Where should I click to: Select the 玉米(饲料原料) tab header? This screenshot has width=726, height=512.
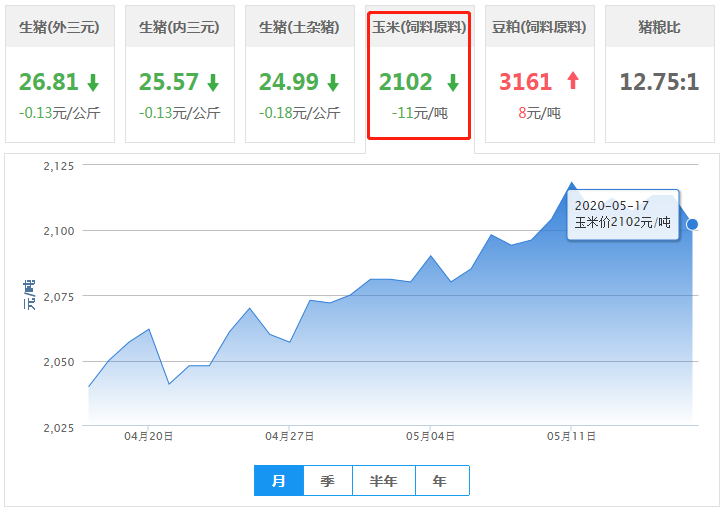coord(419,27)
